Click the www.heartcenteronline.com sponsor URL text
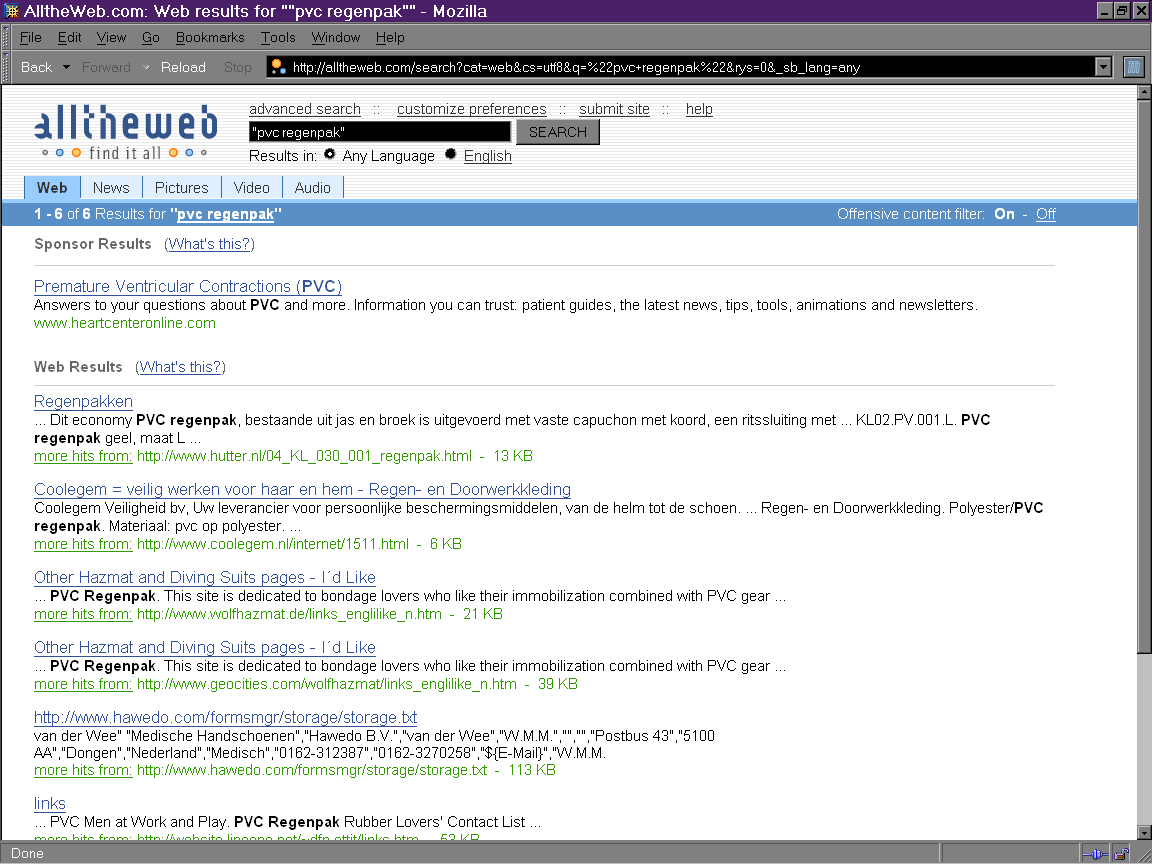1152x864 pixels. 125,323
